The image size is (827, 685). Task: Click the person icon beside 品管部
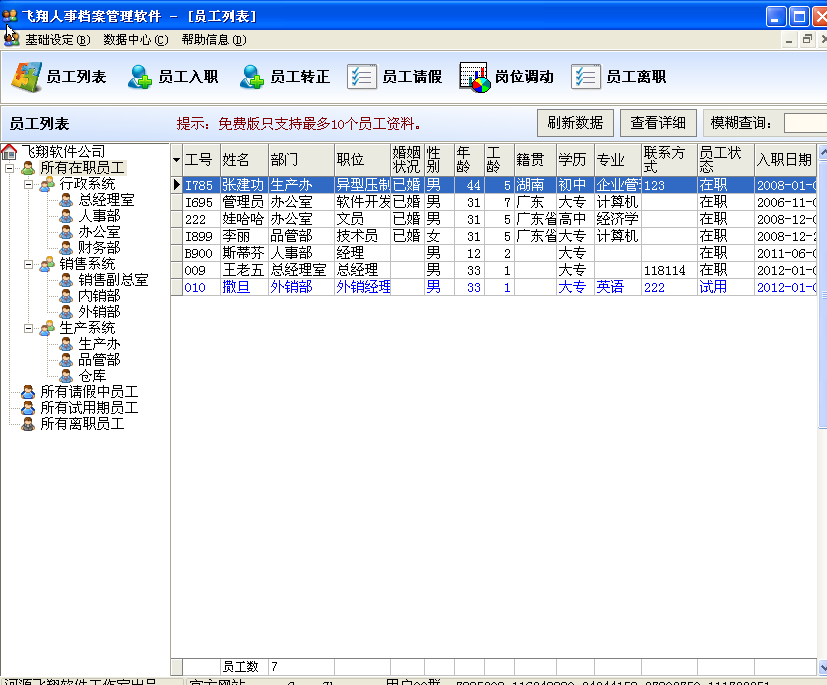66,360
